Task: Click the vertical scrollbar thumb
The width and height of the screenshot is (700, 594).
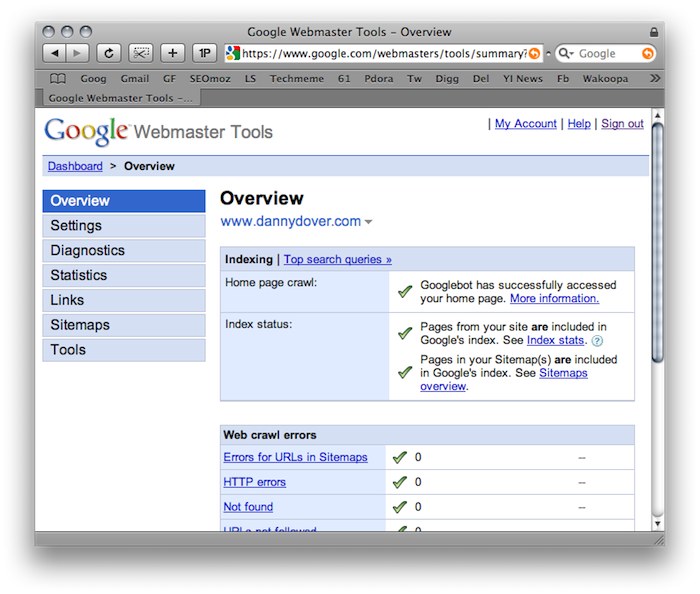Action: point(657,241)
